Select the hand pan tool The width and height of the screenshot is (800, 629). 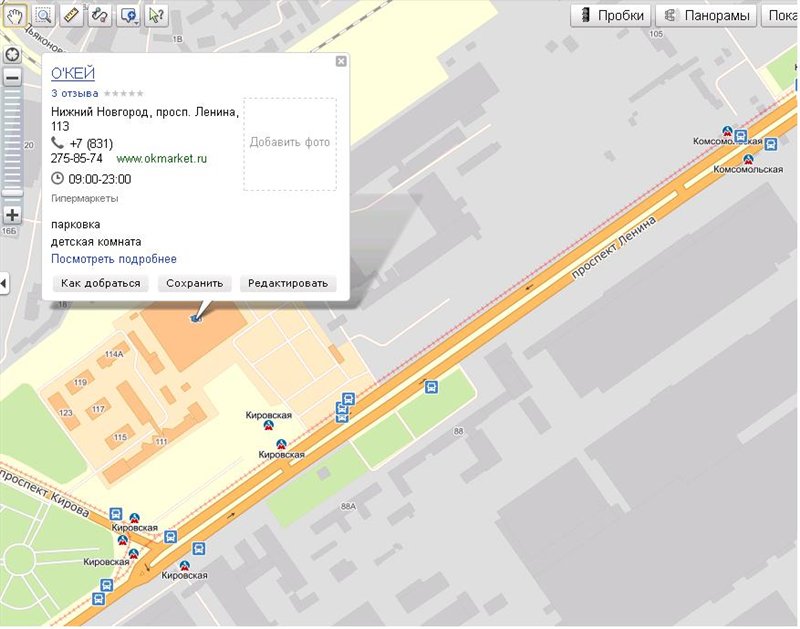tap(14, 14)
